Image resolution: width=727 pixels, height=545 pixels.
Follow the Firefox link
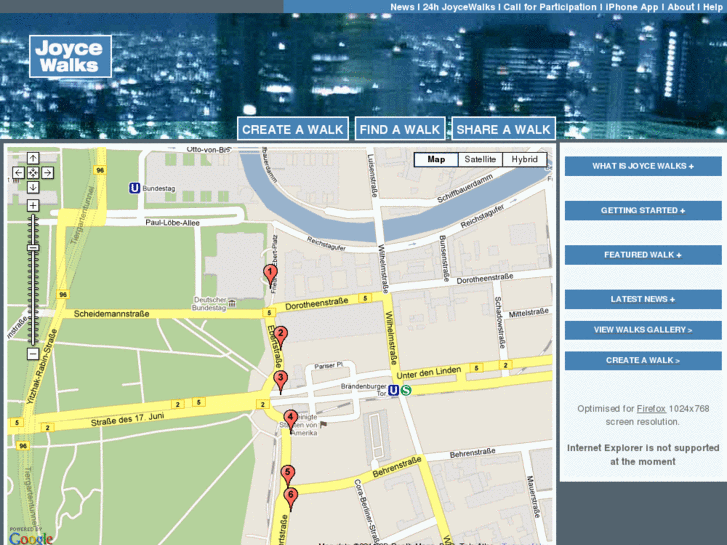[x=651, y=409]
